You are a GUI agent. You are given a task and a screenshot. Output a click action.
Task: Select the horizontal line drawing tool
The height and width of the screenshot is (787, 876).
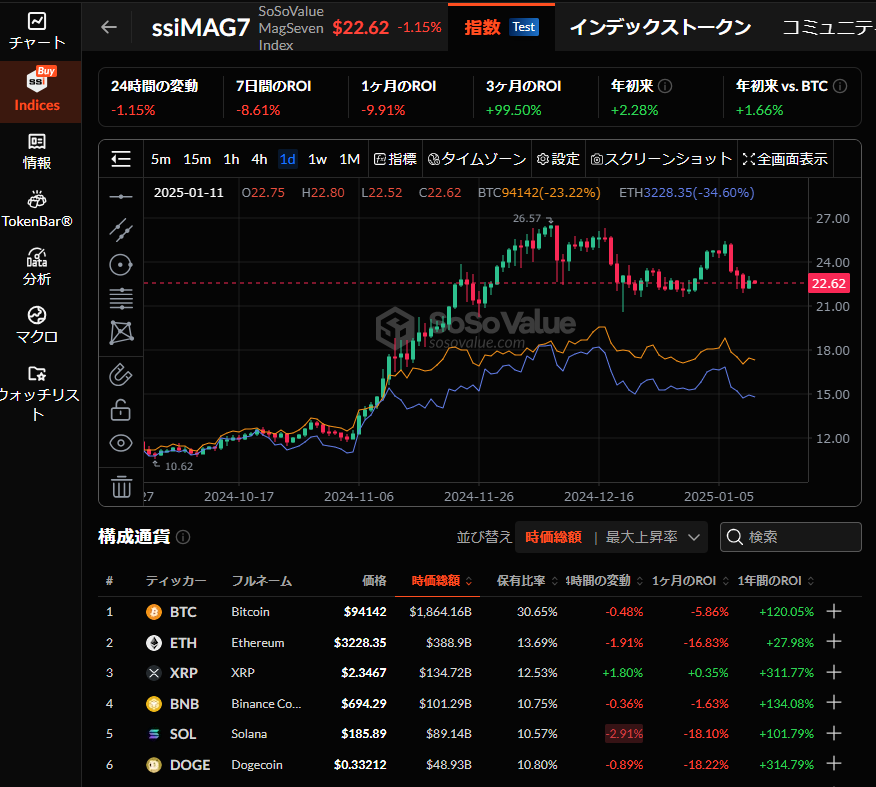point(121,197)
